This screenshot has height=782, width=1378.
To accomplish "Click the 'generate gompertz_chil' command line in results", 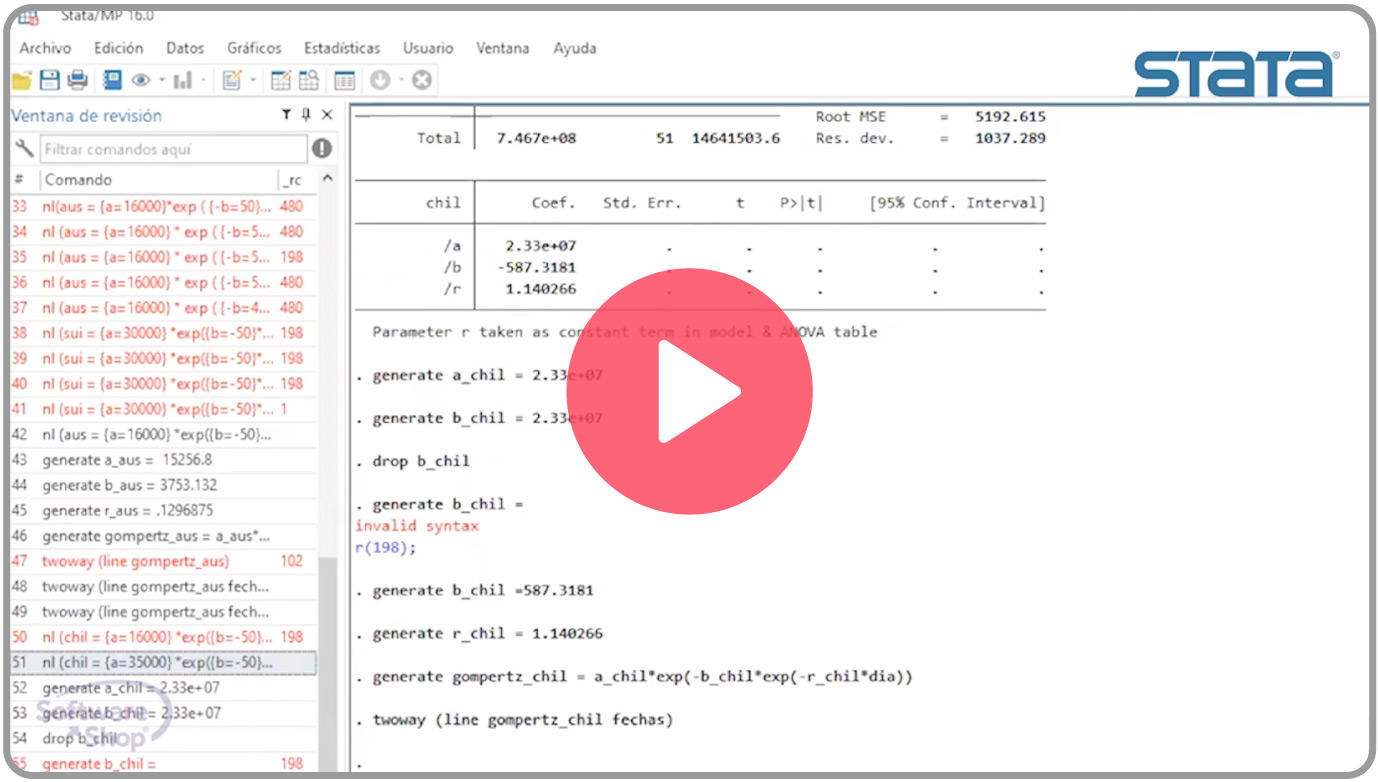I will 642,677.
